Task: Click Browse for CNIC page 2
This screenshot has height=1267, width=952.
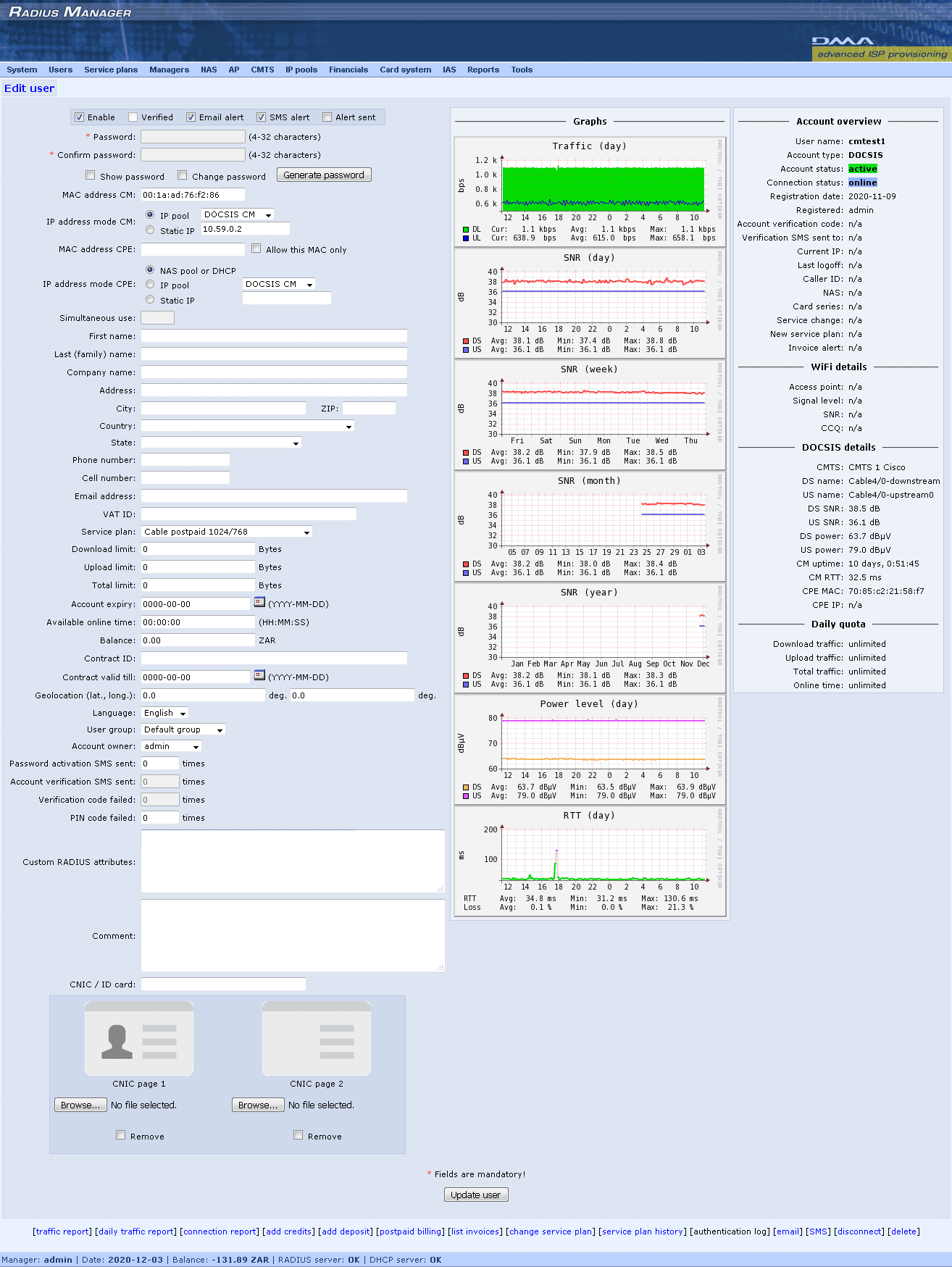Action: point(258,1105)
